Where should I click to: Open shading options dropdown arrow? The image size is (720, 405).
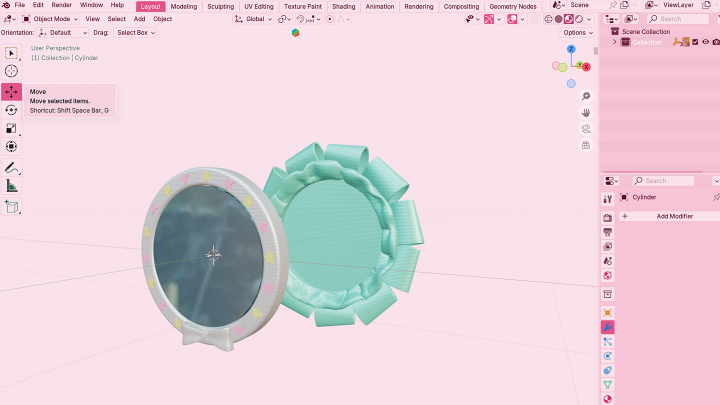pos(589,19)
